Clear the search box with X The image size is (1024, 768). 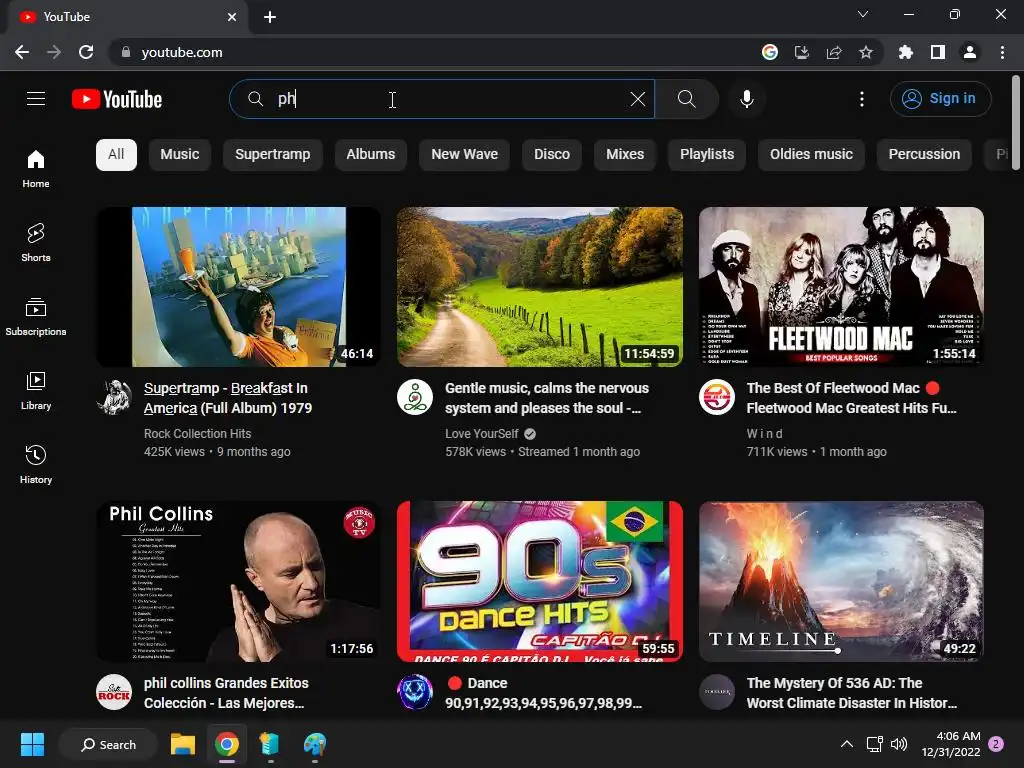pyautogui.click(x=637, y=99)
